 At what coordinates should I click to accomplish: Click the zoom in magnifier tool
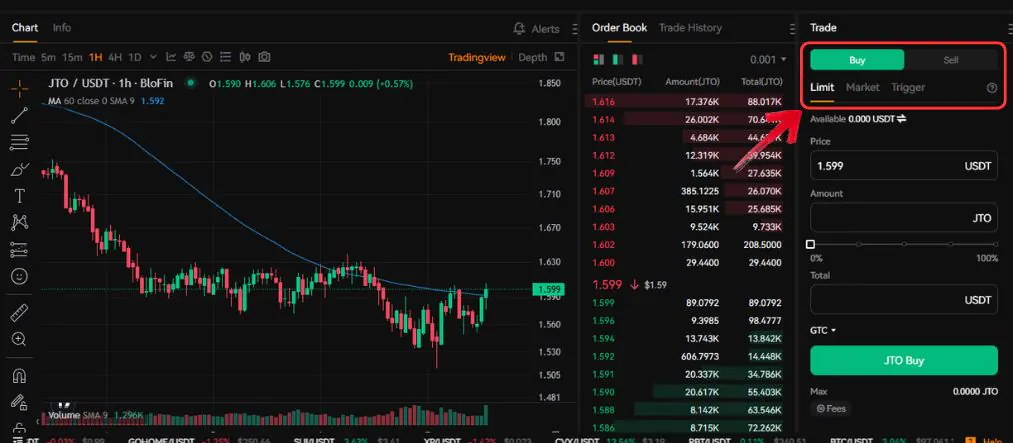pyautogui.click(x=19, y=340)
